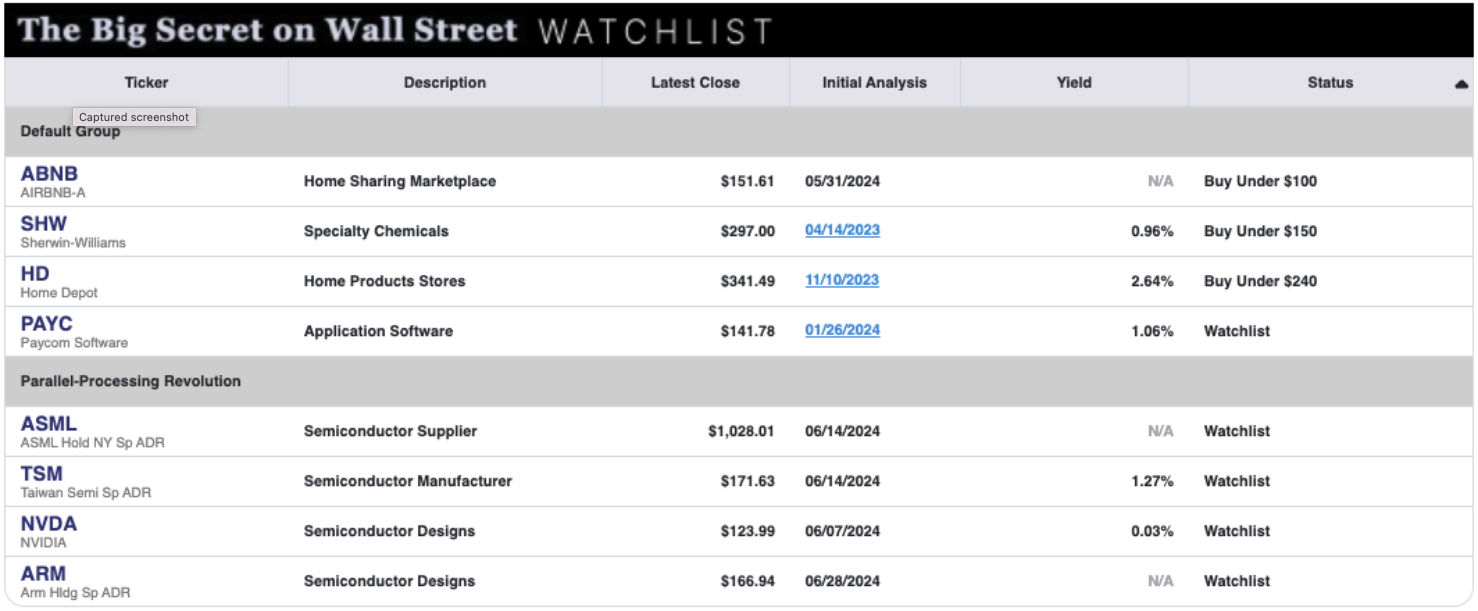
Task: Click Semiconductor Designs in the NVDA row
Action: coord(389,531)
